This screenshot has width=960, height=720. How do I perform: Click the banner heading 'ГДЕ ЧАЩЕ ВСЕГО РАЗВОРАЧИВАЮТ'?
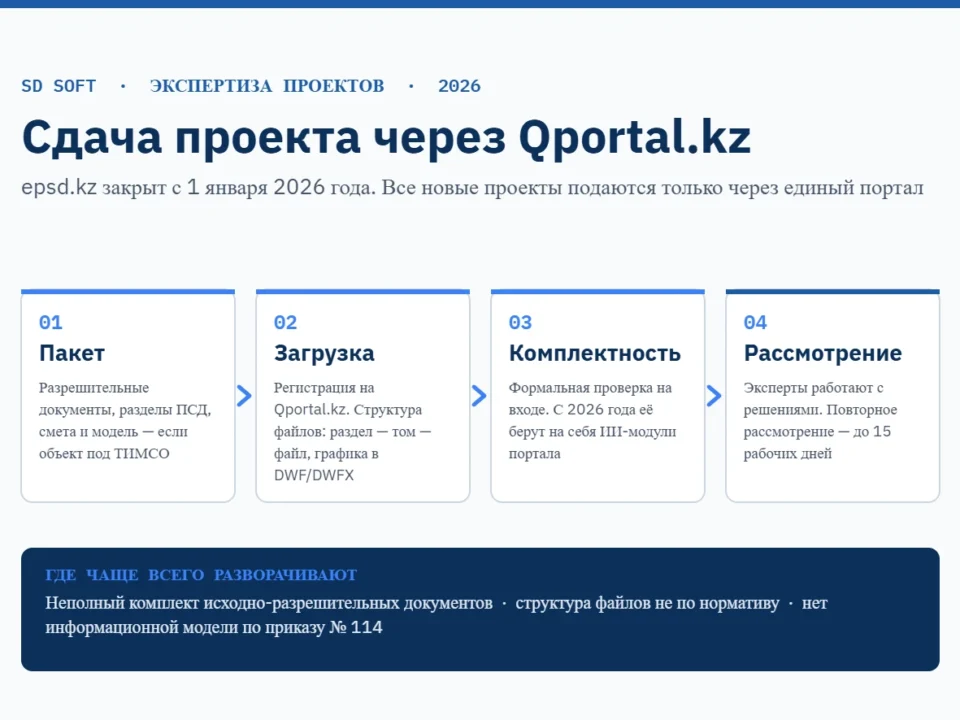201,575
